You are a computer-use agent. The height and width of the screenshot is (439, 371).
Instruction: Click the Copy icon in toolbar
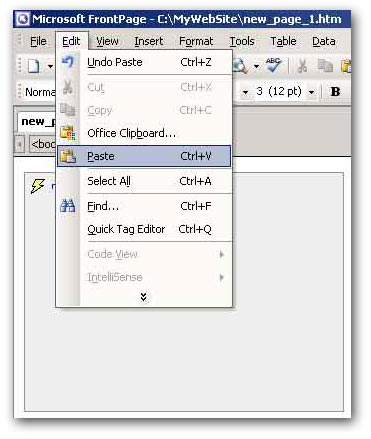pyautogui.click(x=325, y=66)
